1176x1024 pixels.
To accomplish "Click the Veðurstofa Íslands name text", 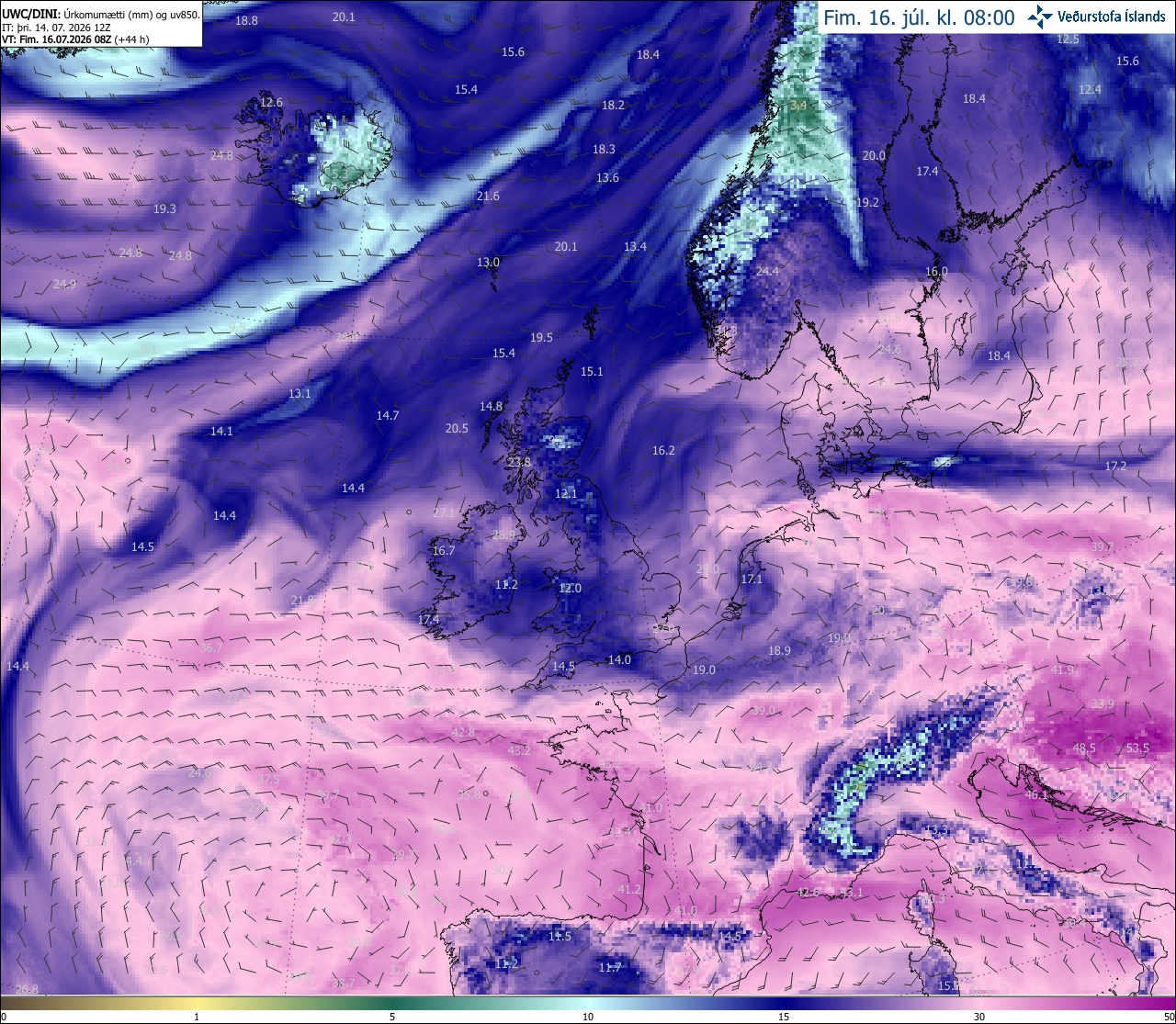I will tap(1112, 17).
